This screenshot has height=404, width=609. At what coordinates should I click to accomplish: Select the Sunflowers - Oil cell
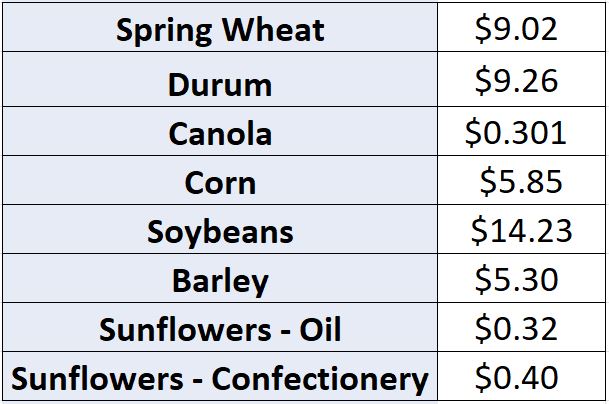(x=220, y=327)
